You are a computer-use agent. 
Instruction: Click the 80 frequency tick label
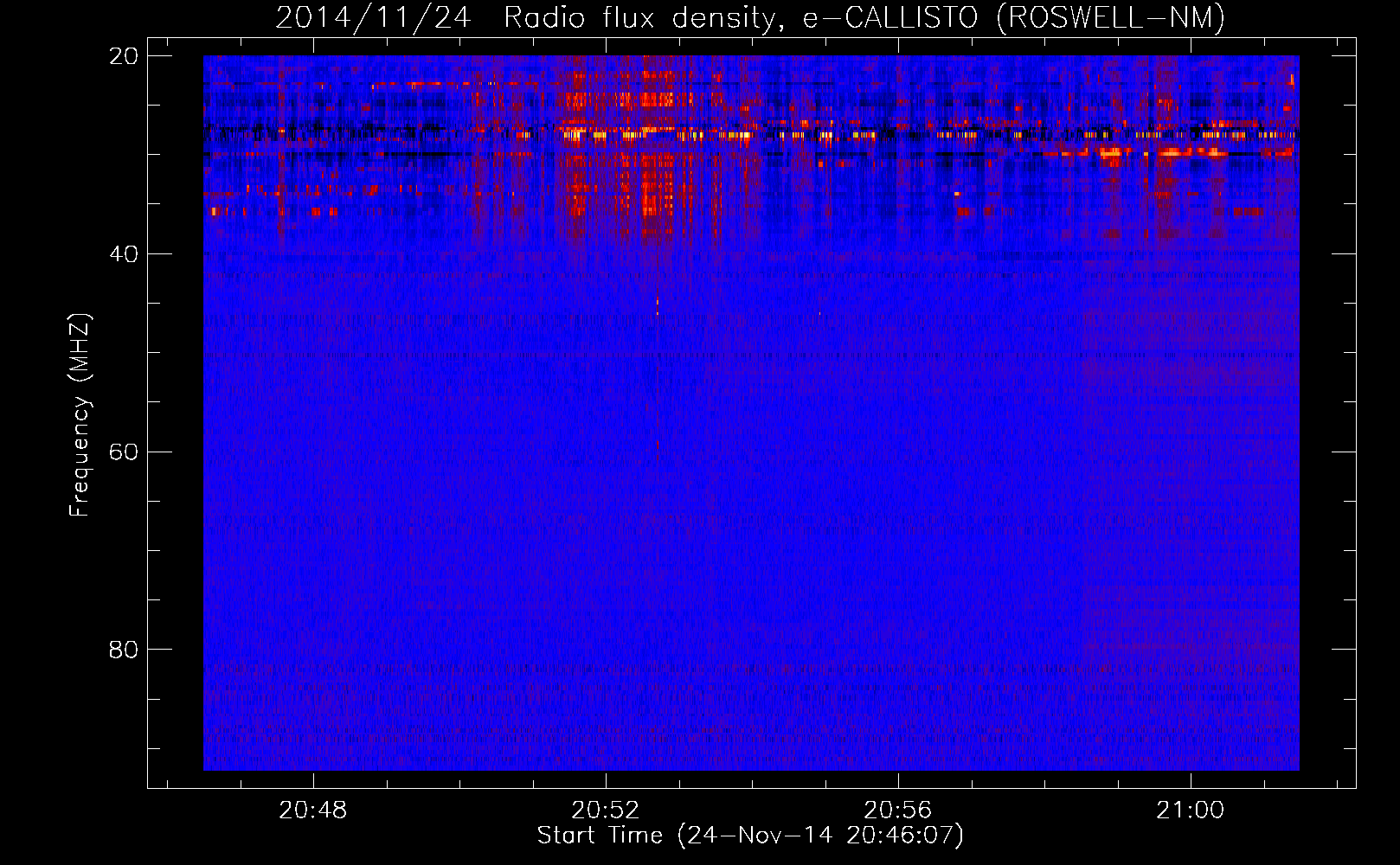point(124,650)
